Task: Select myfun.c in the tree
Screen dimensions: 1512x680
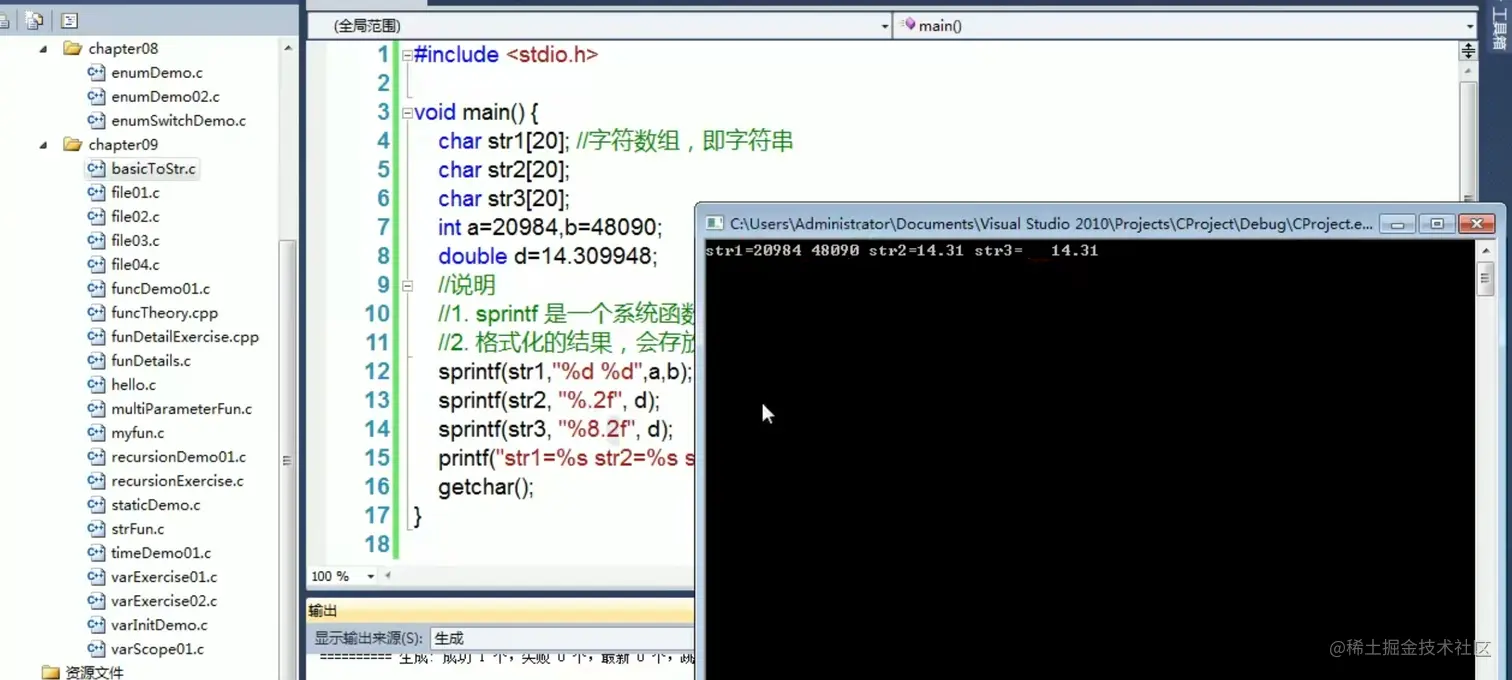Action: pos(137,432)
